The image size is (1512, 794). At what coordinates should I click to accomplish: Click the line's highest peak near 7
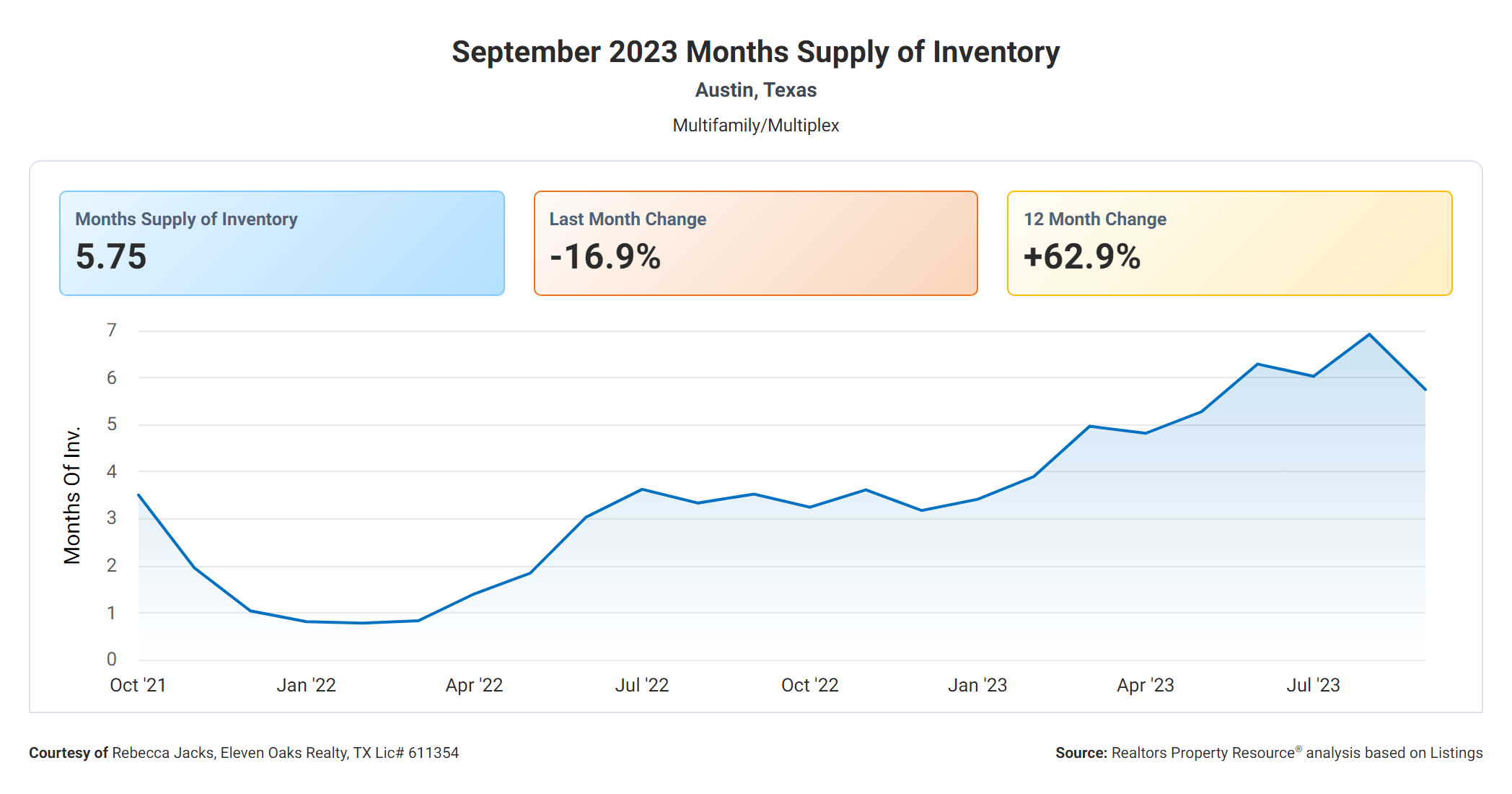[1369, 334]
